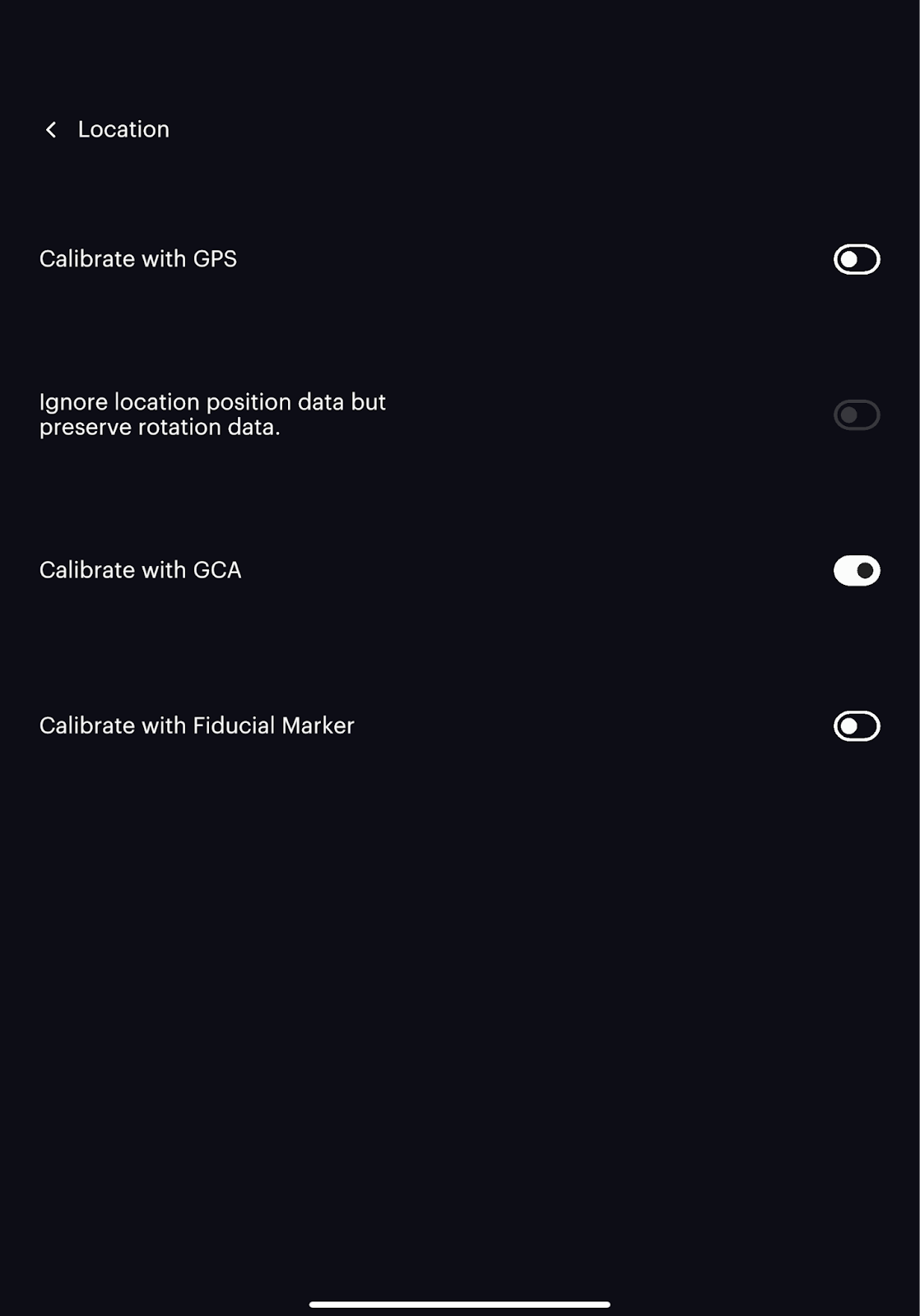The height and width of the screenshot is (1316, 920).
Task: Click the Location header title
Action: click(x=123, y=129)
